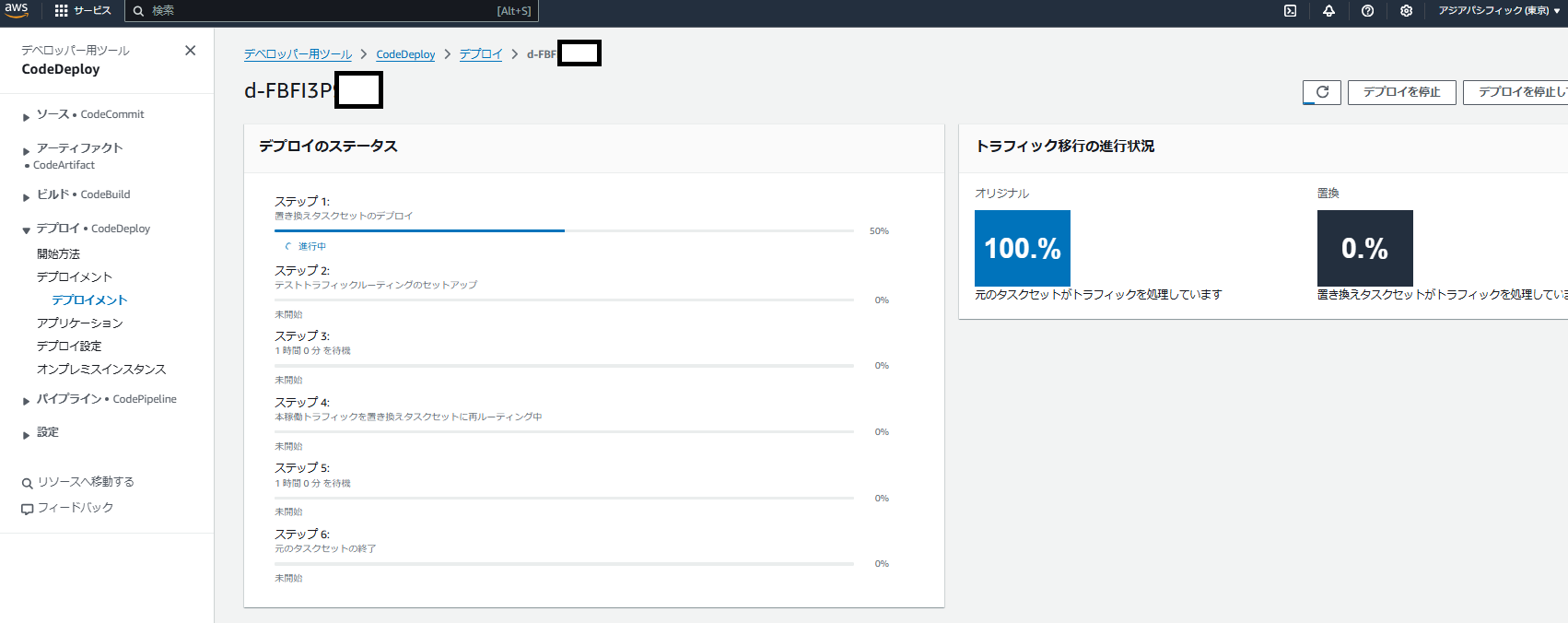Click the ステップ 1 progress bar
The image size is (1568, 623).
(564, 230)
